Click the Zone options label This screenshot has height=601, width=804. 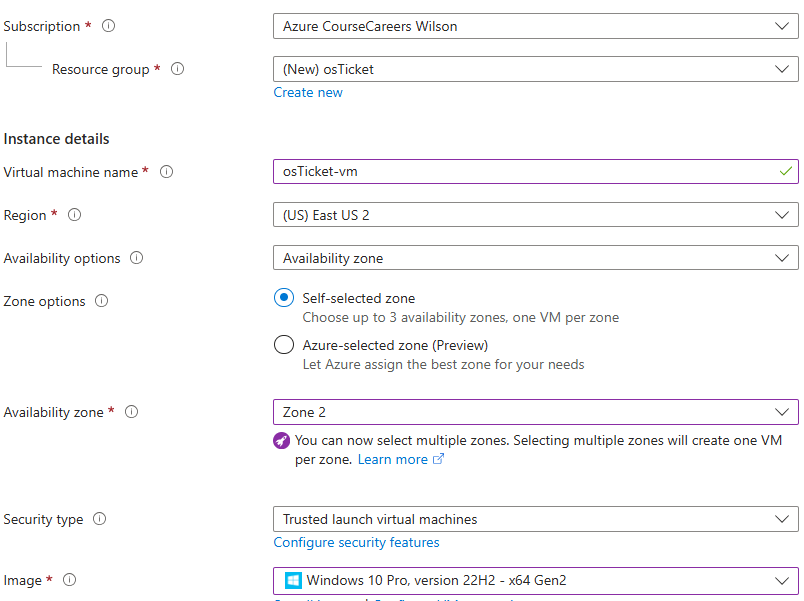point(44,302)
